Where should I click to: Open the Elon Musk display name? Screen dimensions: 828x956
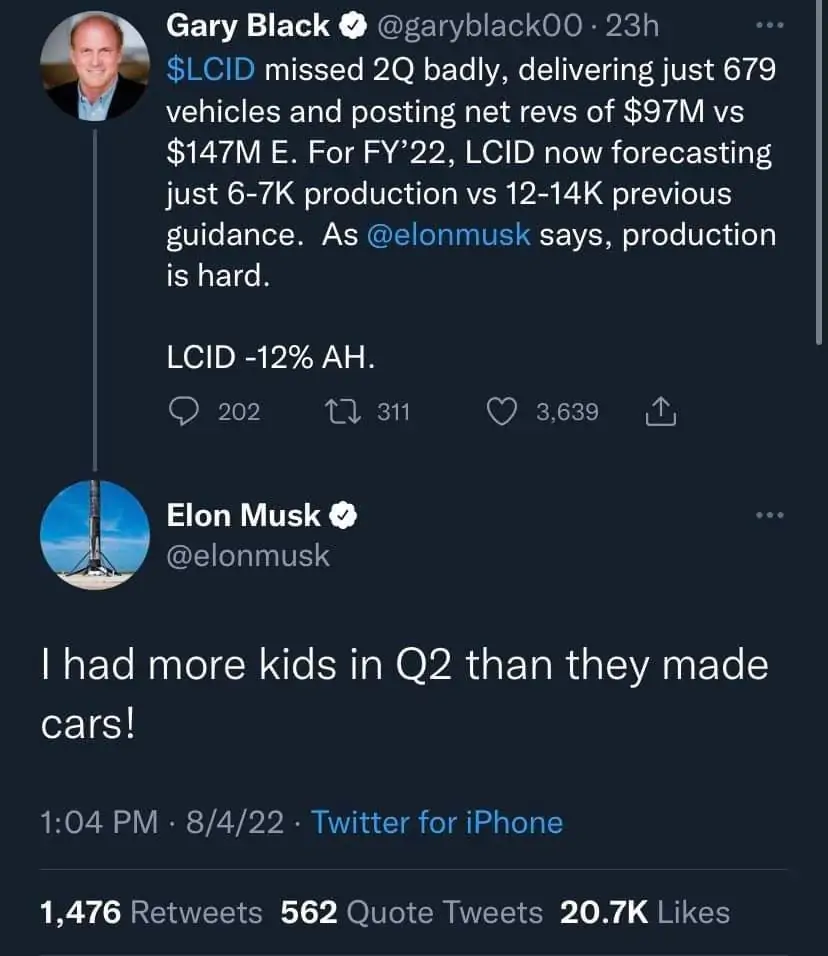(243, 515)
